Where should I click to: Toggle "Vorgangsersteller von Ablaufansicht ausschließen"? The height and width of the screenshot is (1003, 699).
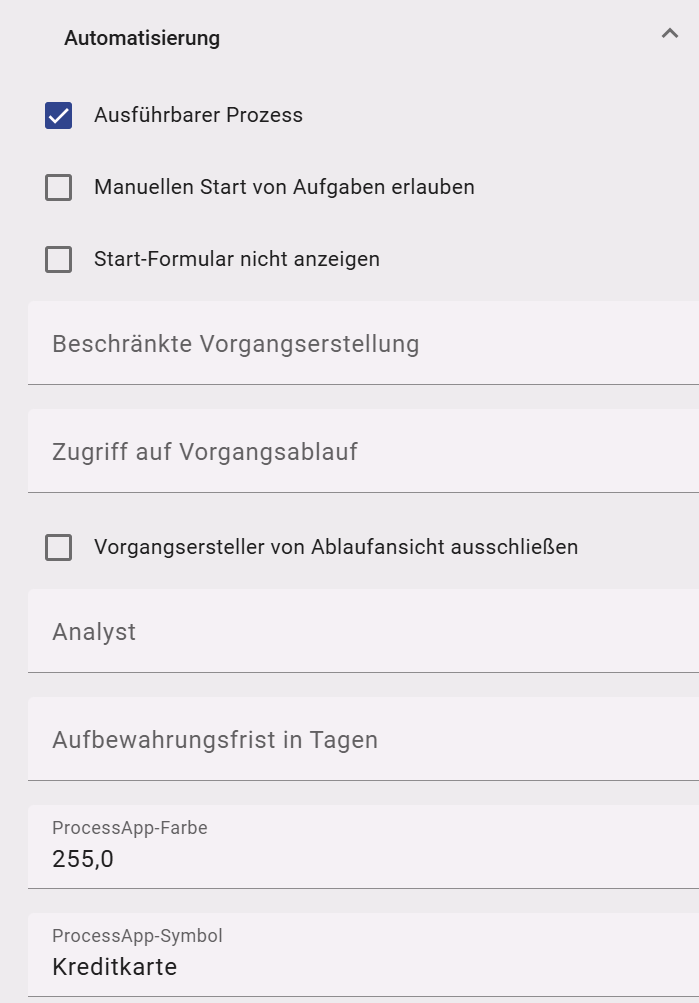pyautogui.click(x=58, y=547)
